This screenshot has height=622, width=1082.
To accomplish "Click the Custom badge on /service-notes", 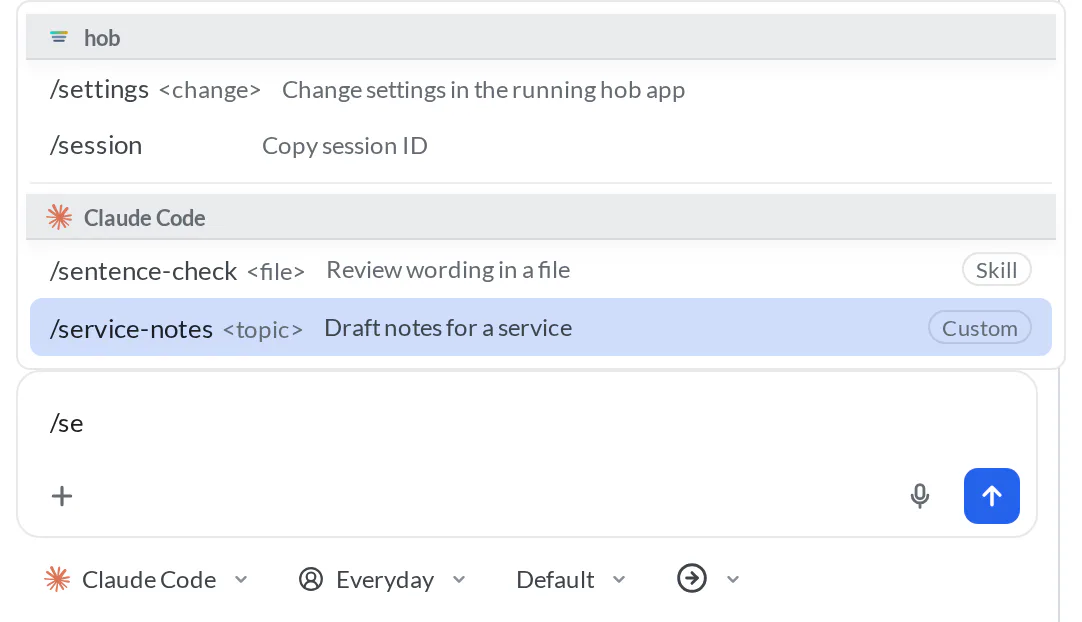I will coord(980,328).
